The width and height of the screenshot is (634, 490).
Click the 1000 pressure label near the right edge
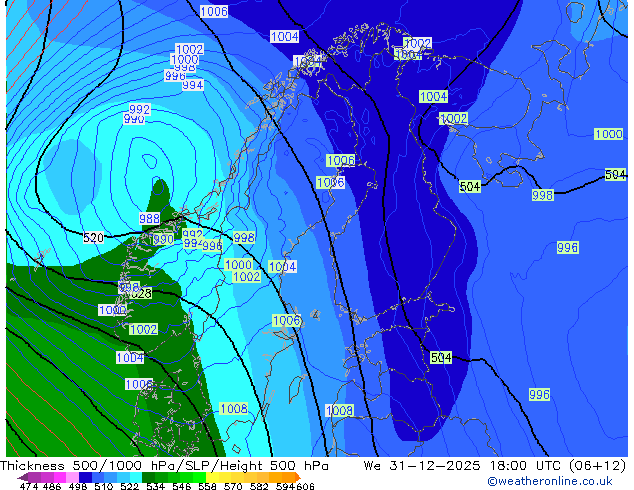609,134
